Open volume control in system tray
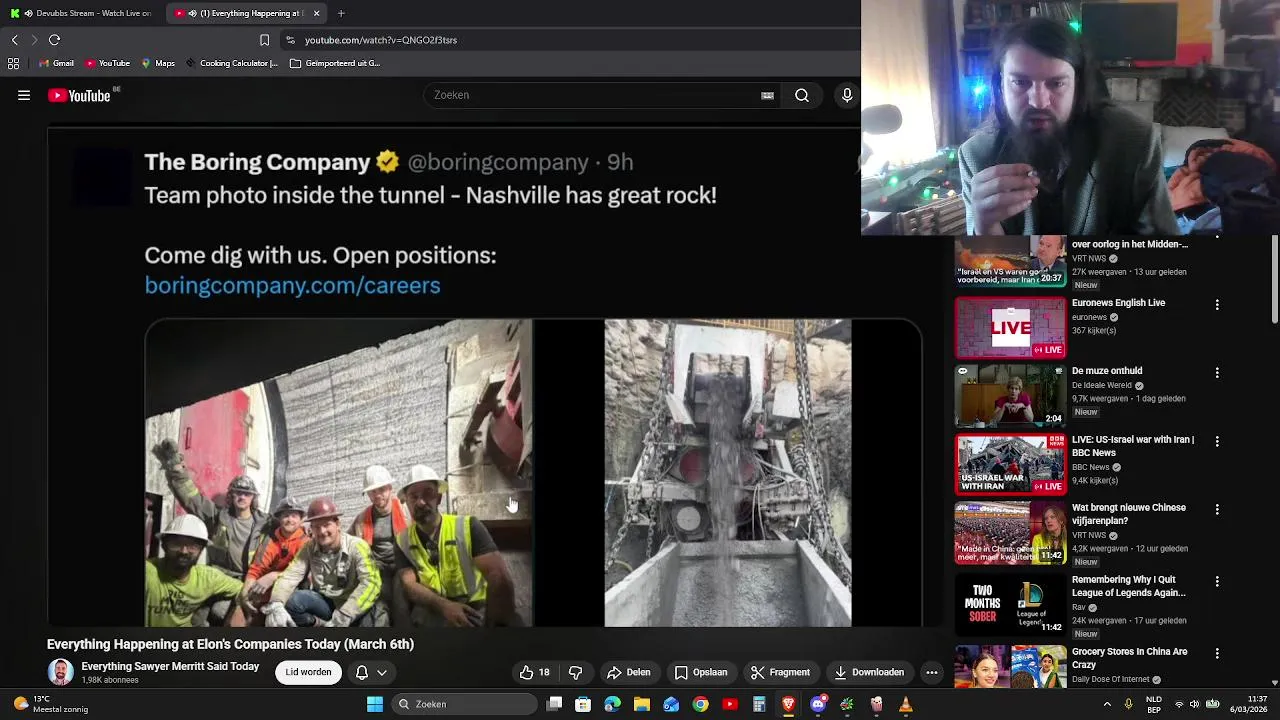This screenshot has height=720, width=1280. (1195, 704)
